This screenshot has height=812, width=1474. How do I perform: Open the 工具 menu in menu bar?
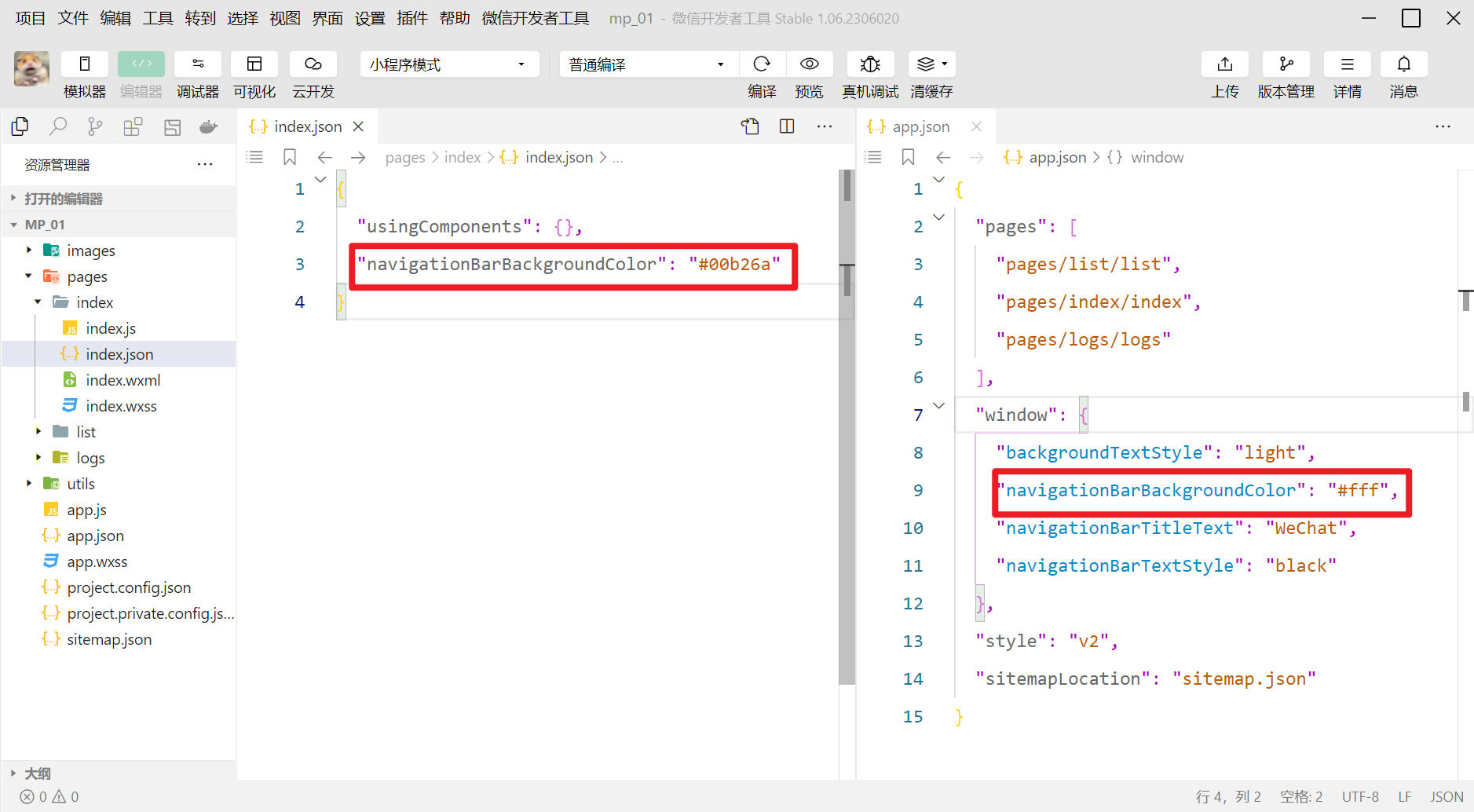click(x=157, y=18)
